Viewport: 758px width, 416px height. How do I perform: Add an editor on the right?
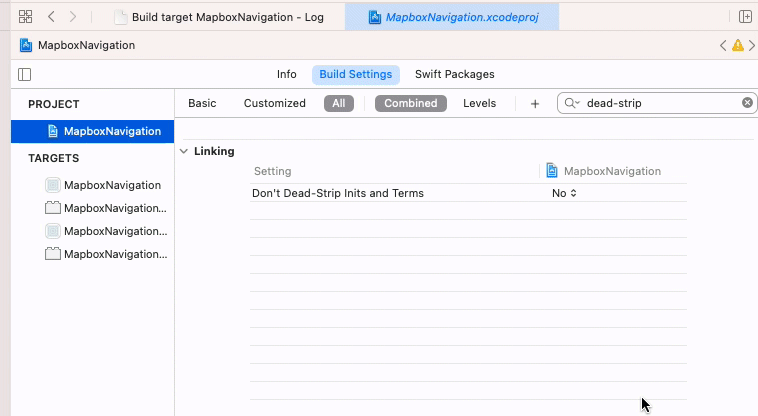(745, 17)
